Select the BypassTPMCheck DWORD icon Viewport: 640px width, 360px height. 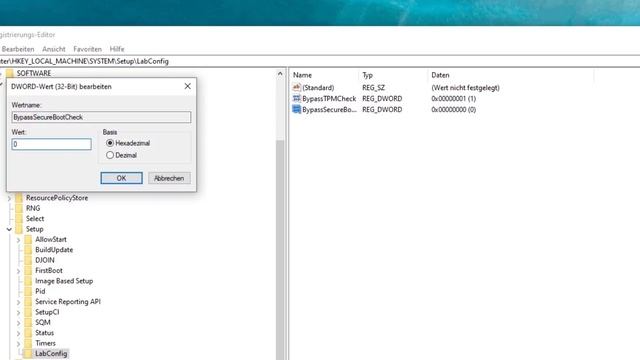(297, 98)
